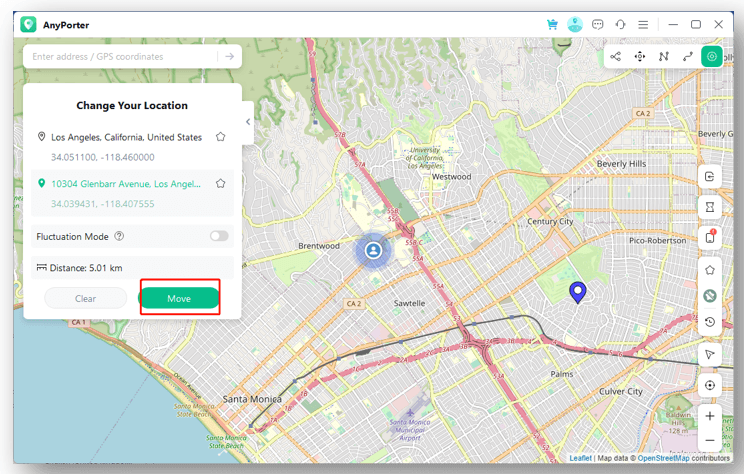Toggle Fluctuation Mode switch
This screenshot has height=474, width=744.
(219, 236)
